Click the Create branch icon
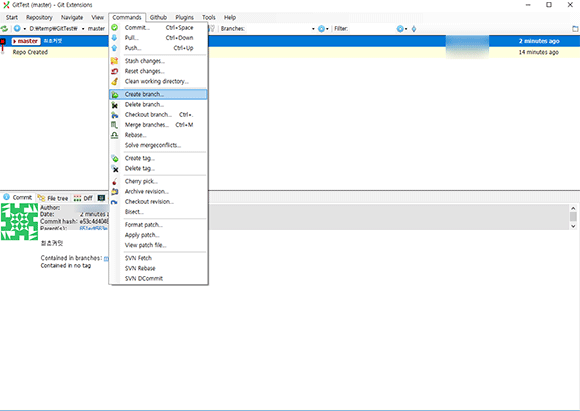 pos(115,95)
